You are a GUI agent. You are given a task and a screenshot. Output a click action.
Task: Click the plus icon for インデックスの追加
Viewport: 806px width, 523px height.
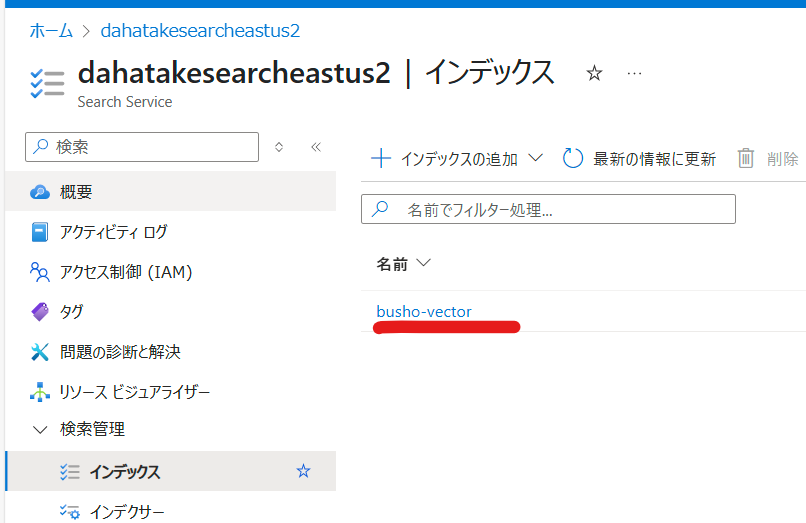(x=381, y=158)
